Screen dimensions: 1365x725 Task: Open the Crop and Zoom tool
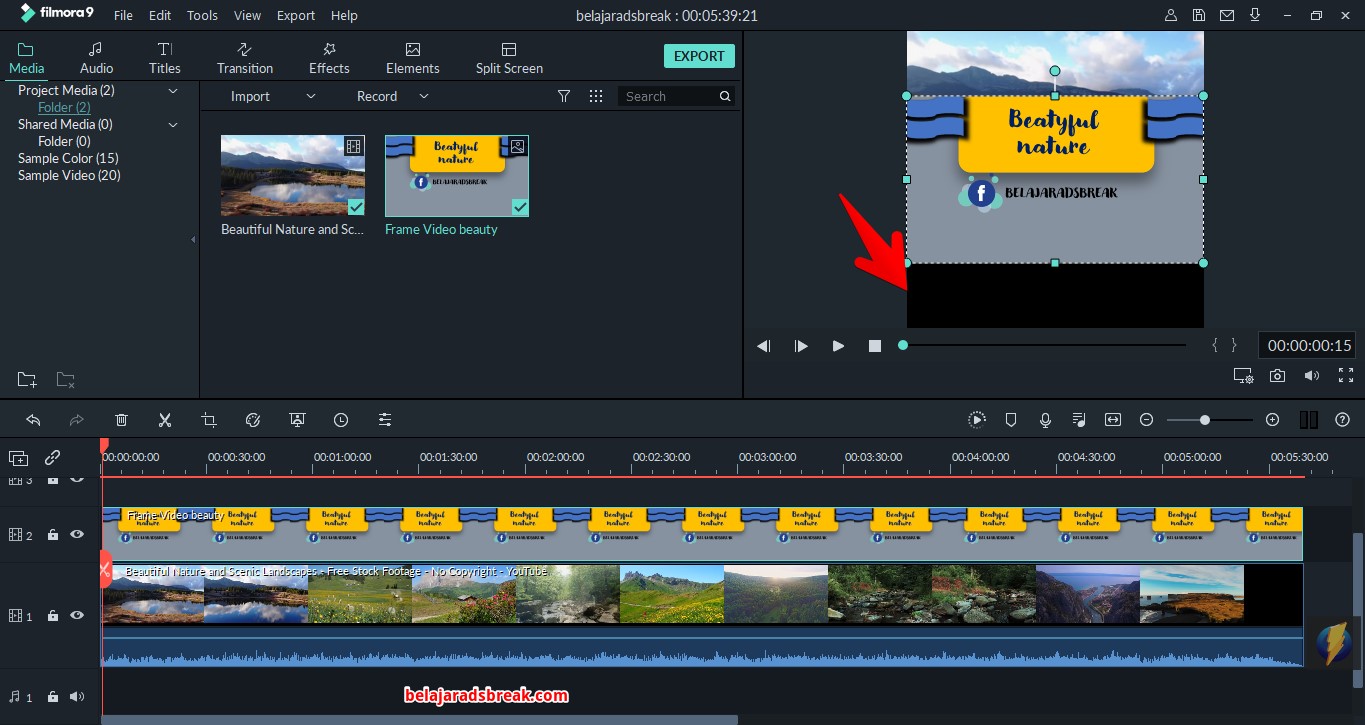(x=209, y=420)
